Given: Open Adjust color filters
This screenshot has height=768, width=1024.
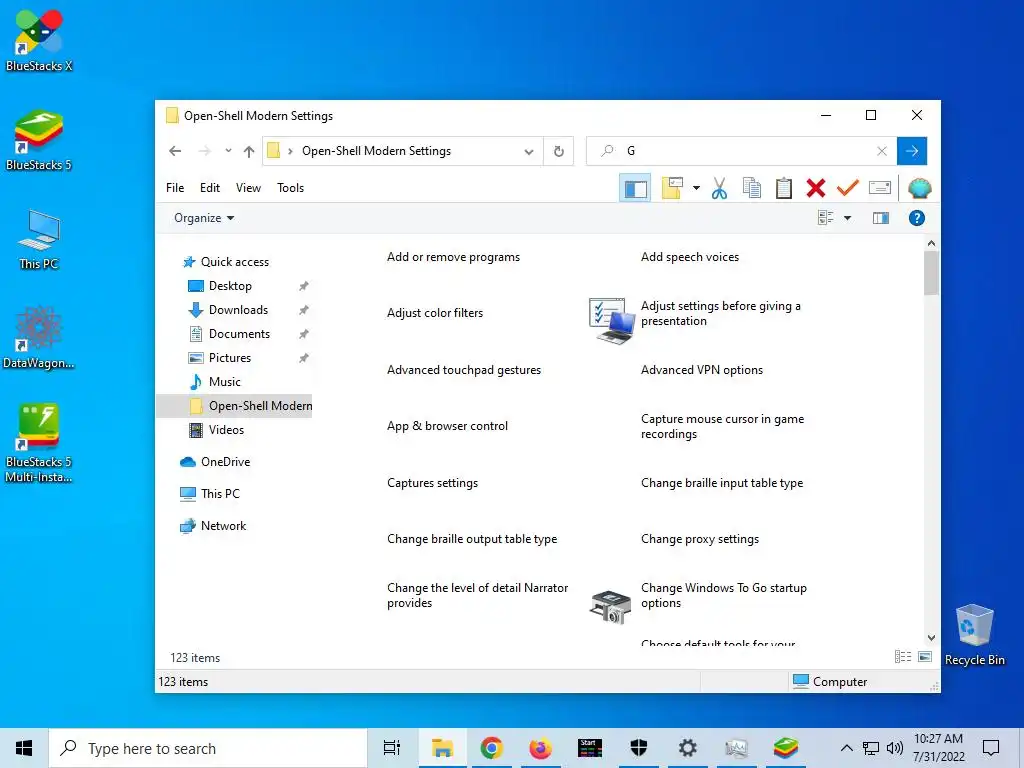Looking at the screenshot, I should pos(435,313).
